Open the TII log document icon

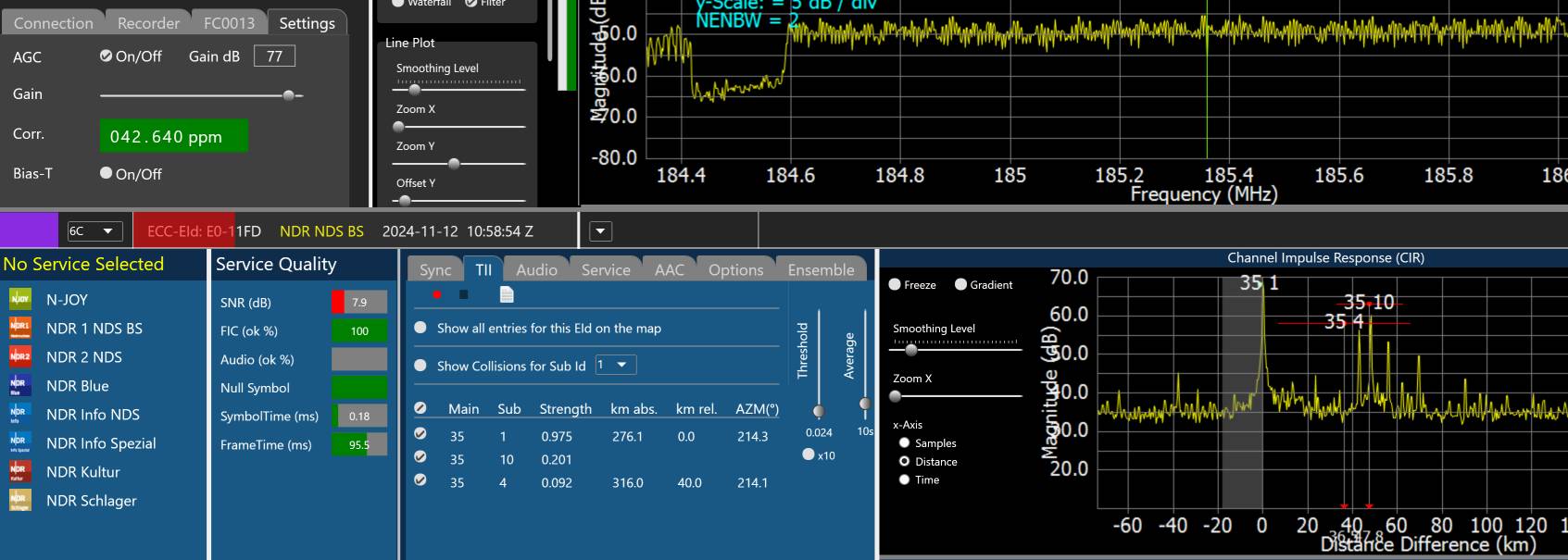coord(507,294)
